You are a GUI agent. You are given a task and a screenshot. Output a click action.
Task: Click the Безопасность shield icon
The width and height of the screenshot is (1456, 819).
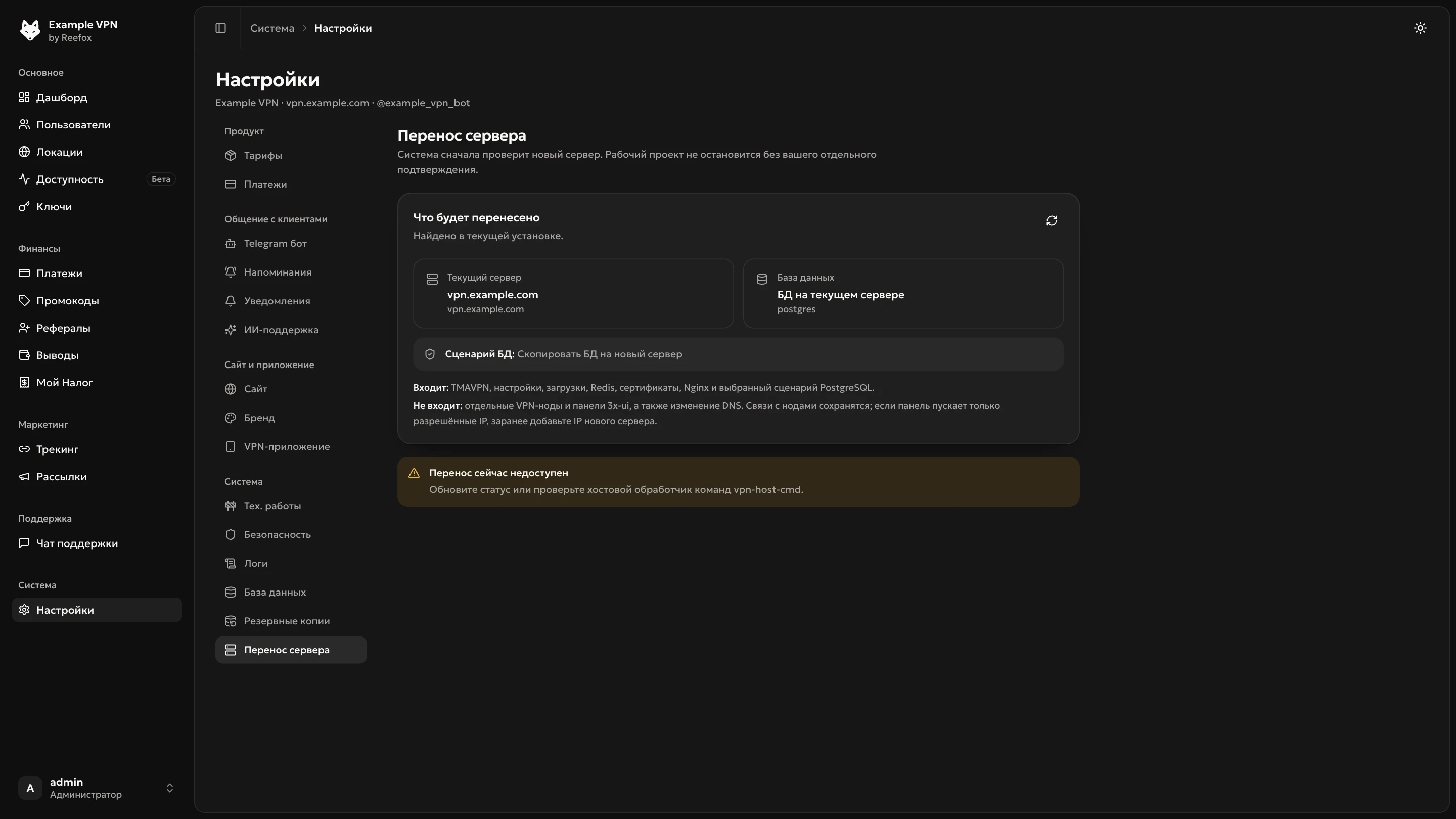(x=230, y=535)
